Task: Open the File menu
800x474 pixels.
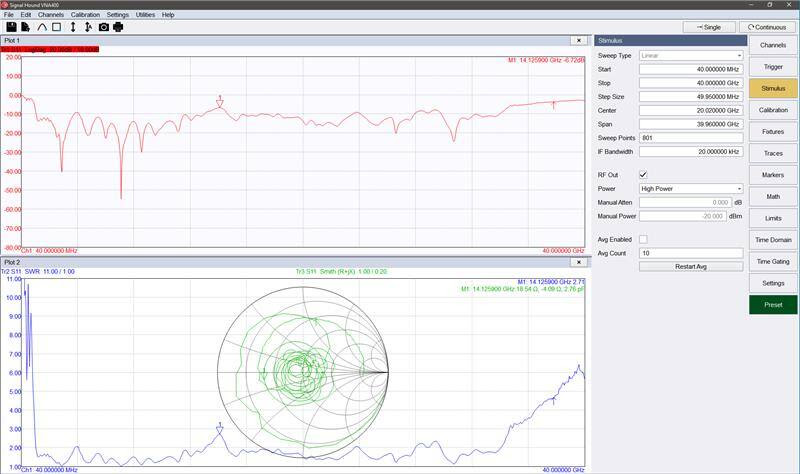Action: pyautogui.click(x=9, y=15)
